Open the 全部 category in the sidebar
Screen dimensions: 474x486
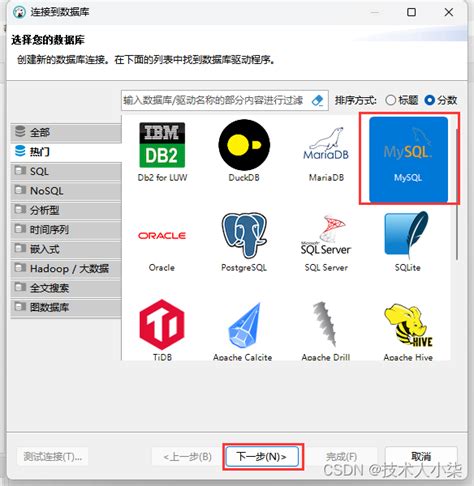[x=66, y=132]
